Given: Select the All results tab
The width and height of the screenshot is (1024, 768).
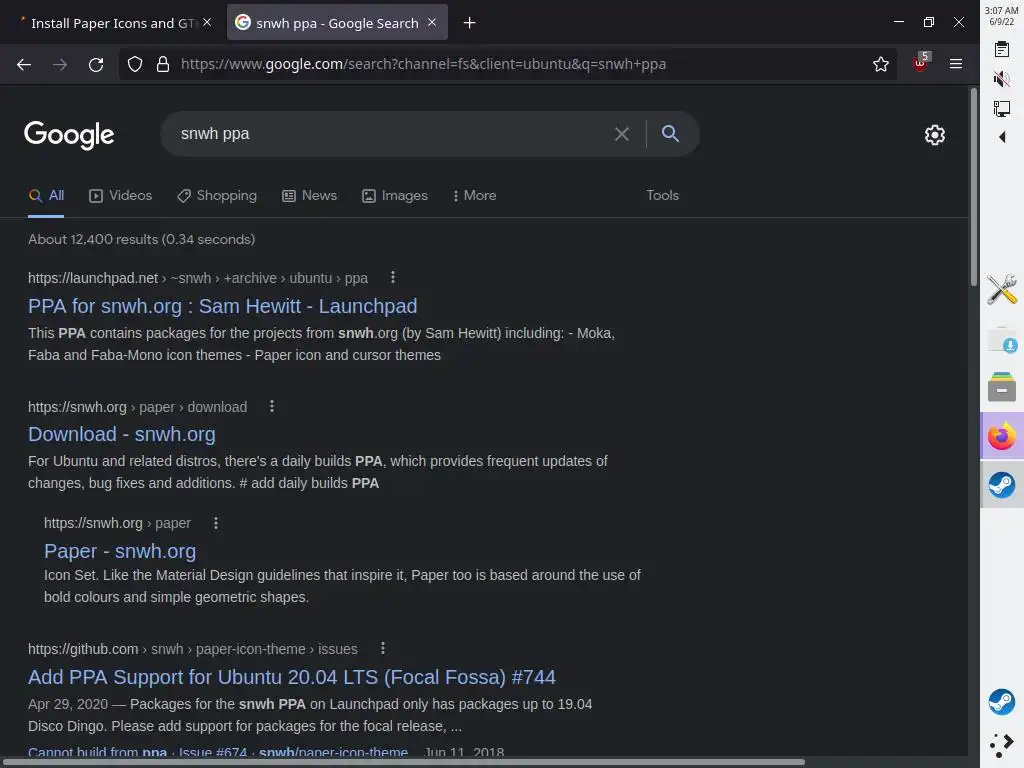Looking at the screenshot, I should (x=46, y=195).
